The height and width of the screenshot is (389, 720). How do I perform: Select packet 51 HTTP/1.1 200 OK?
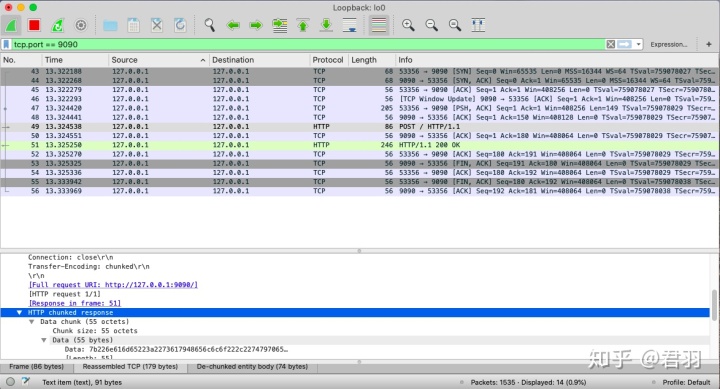[360, 145]
